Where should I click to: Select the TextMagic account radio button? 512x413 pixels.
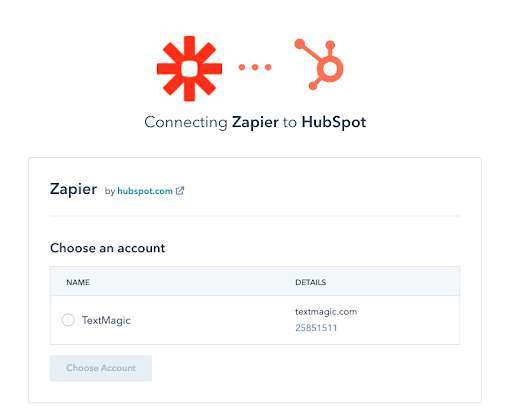pos(68,320)
